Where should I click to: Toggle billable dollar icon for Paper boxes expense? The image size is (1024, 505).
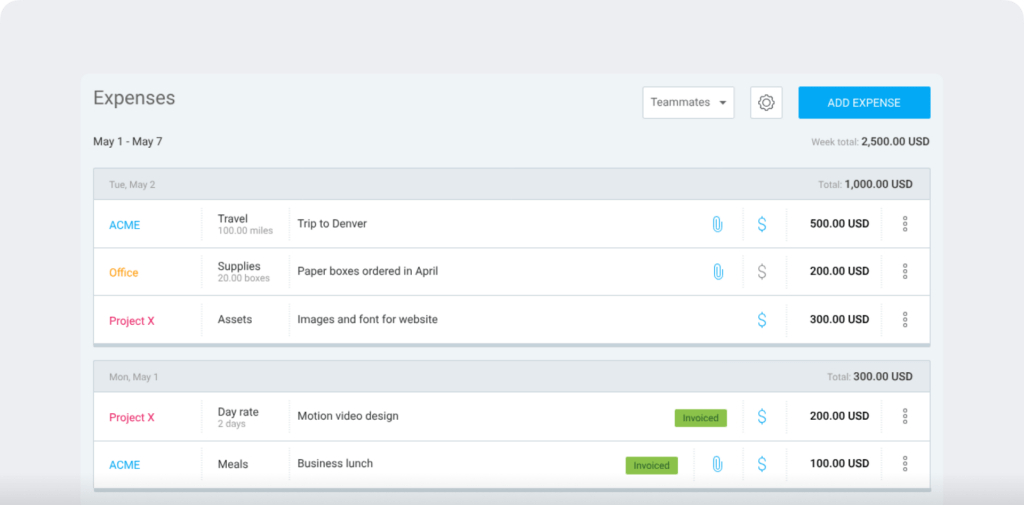761,272
